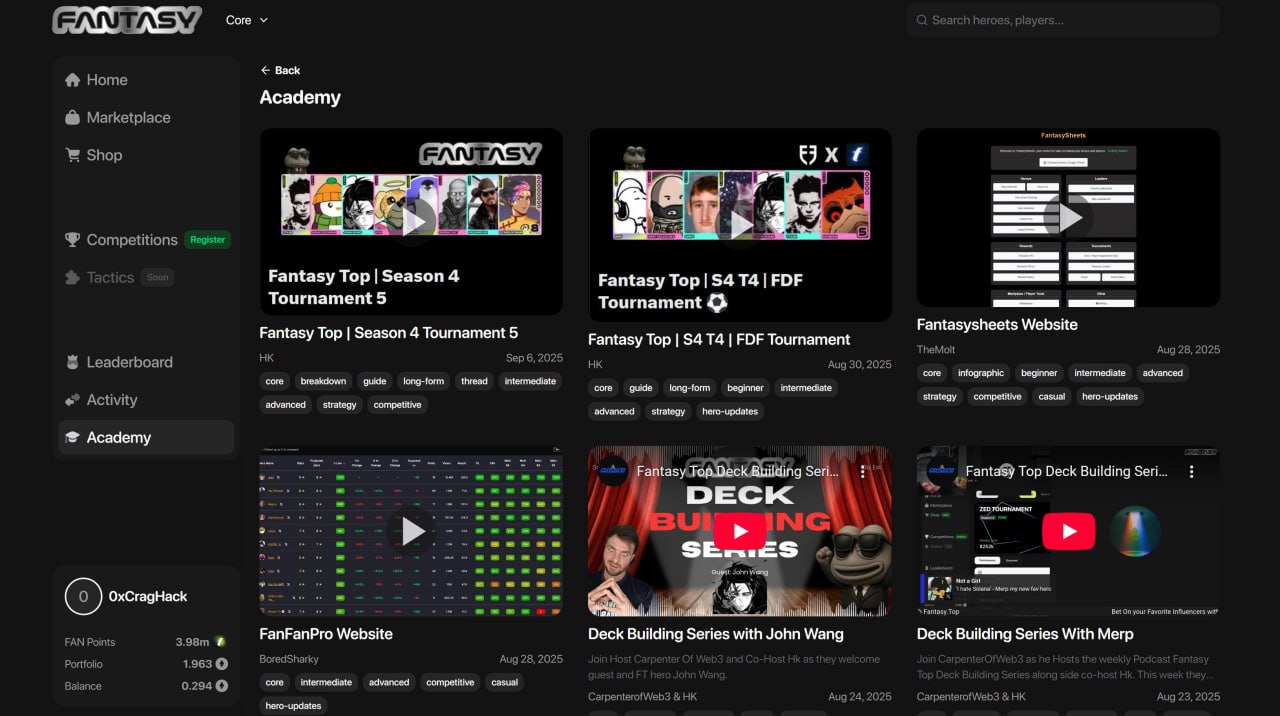The image size is (1280, 716).
Task: Open Fantasy Top S4 T4 FDF Tournament title
Action: tap(719, 340)
